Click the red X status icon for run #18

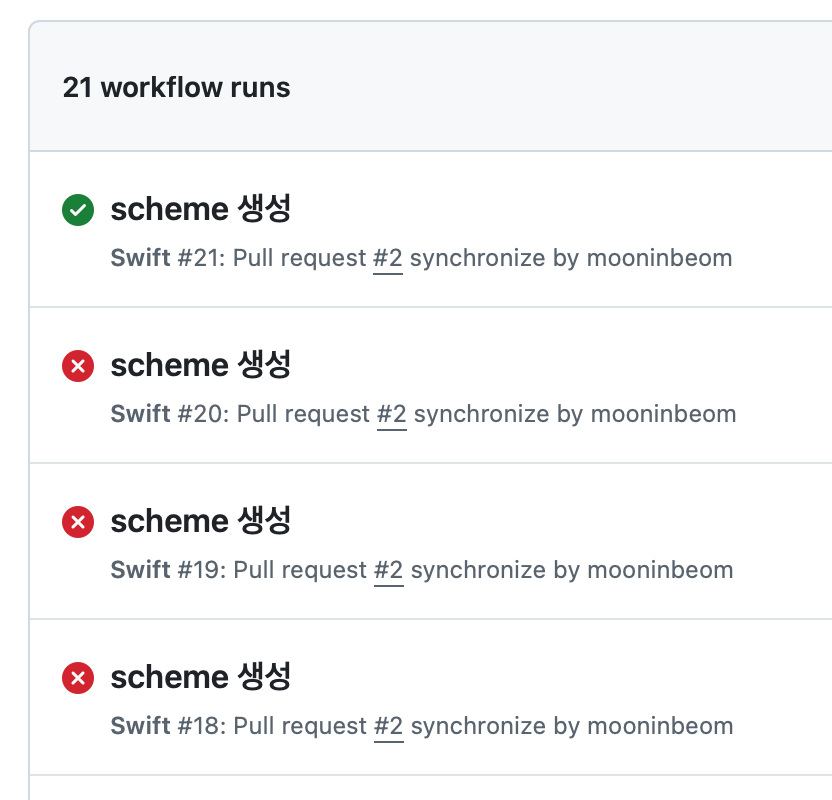(x=78, y=678)
